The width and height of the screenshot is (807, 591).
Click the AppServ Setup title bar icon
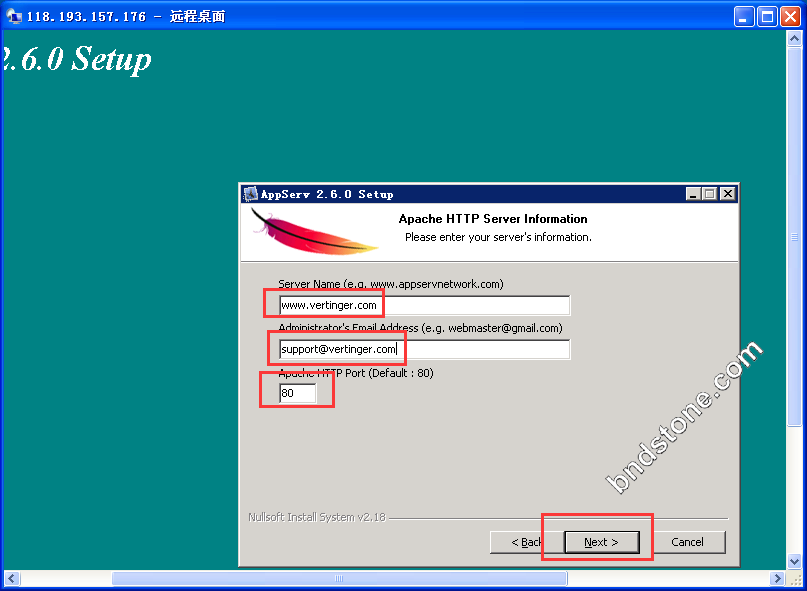(x=251, y=194)
